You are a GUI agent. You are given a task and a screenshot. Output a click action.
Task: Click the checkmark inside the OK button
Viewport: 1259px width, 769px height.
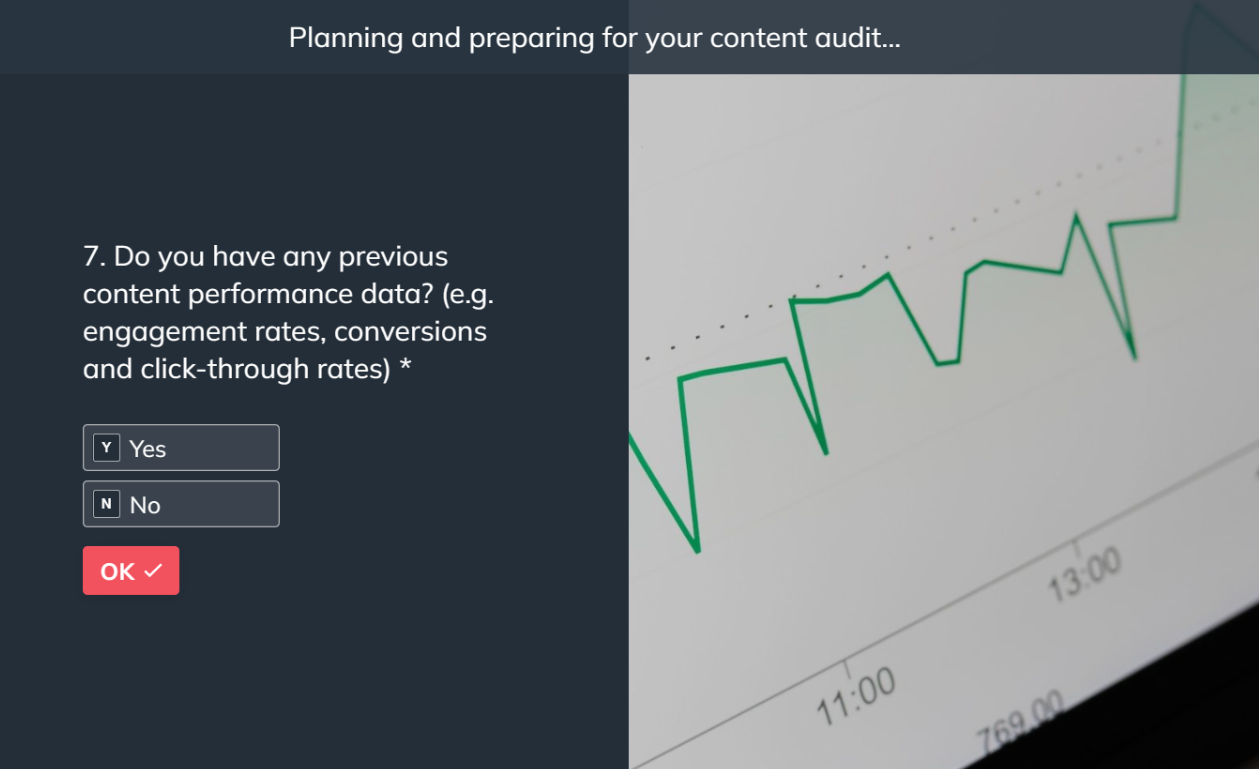pos(153,570)
